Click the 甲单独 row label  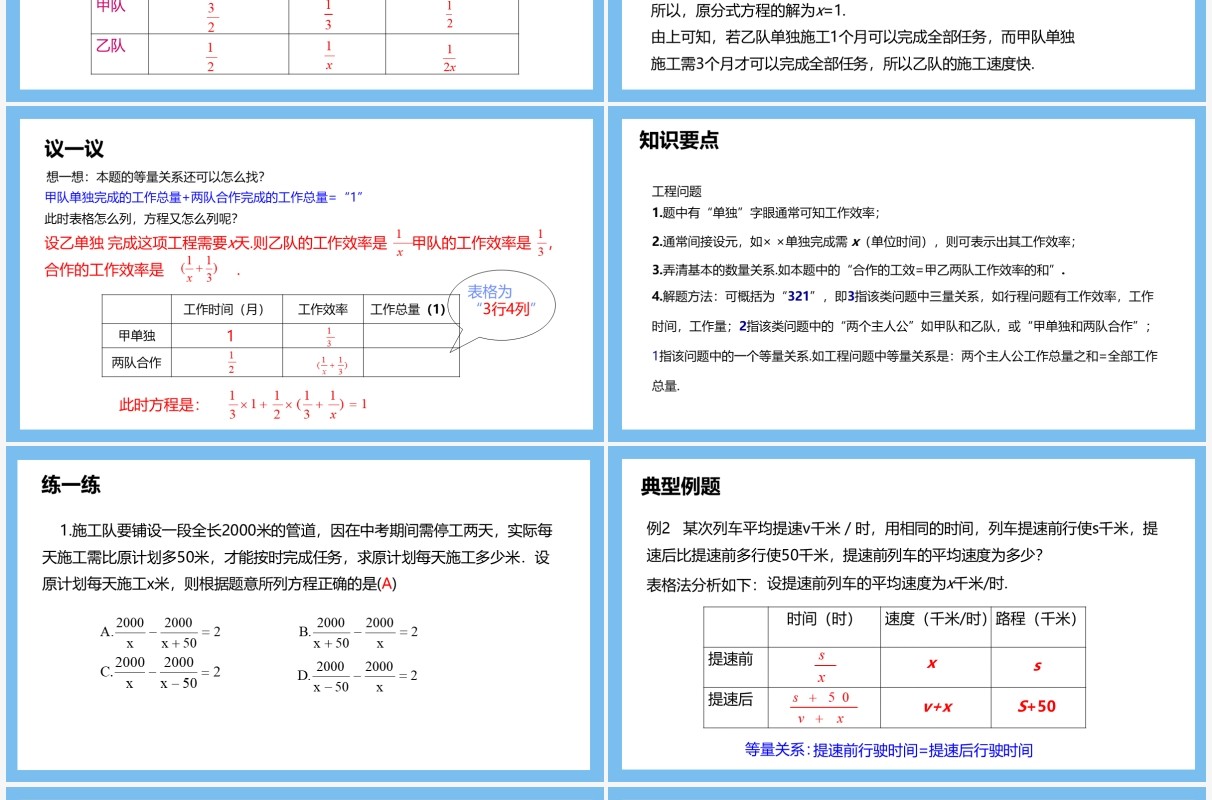coord(136,336)
